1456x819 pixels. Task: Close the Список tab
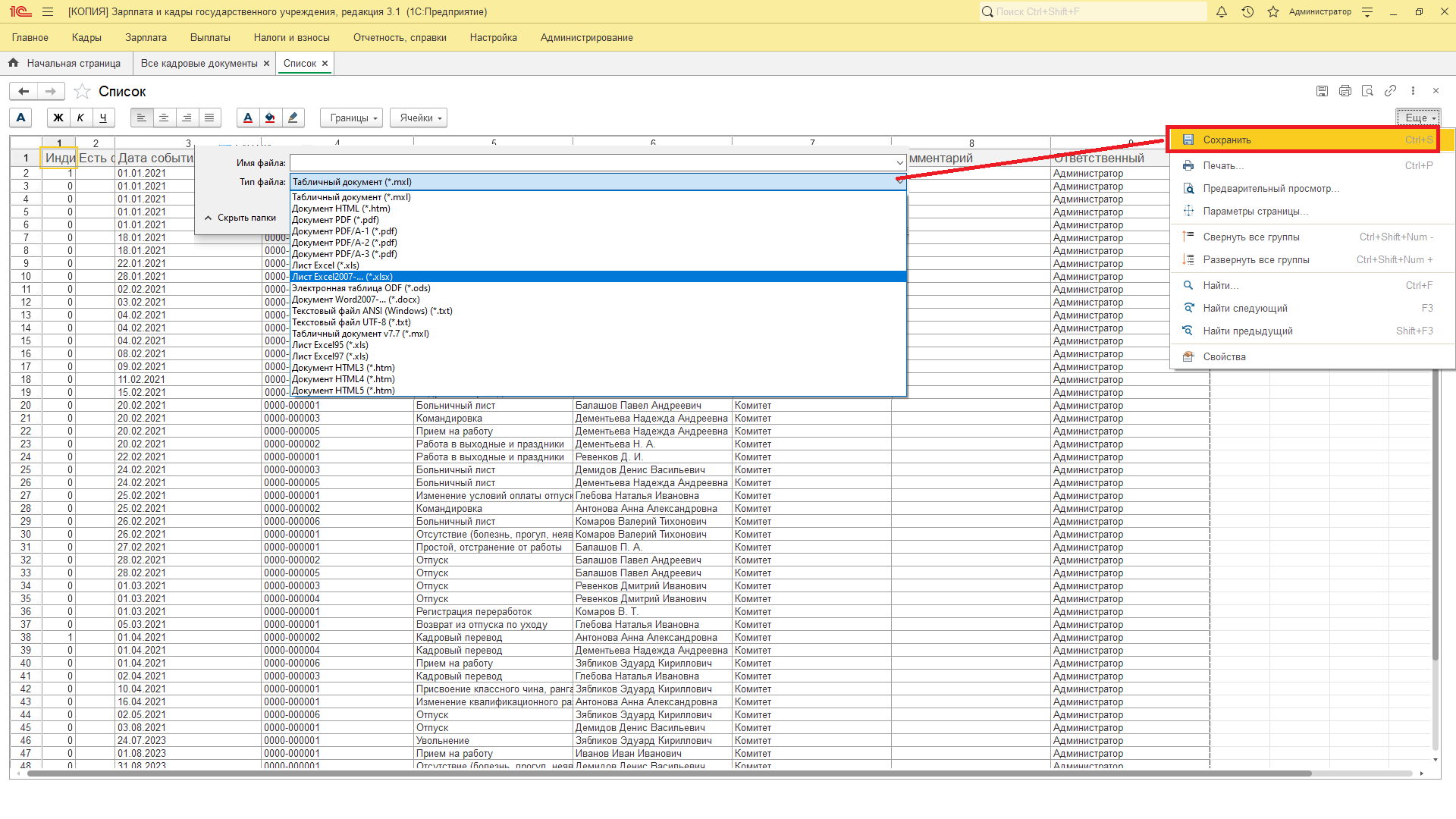coord(325,64)
